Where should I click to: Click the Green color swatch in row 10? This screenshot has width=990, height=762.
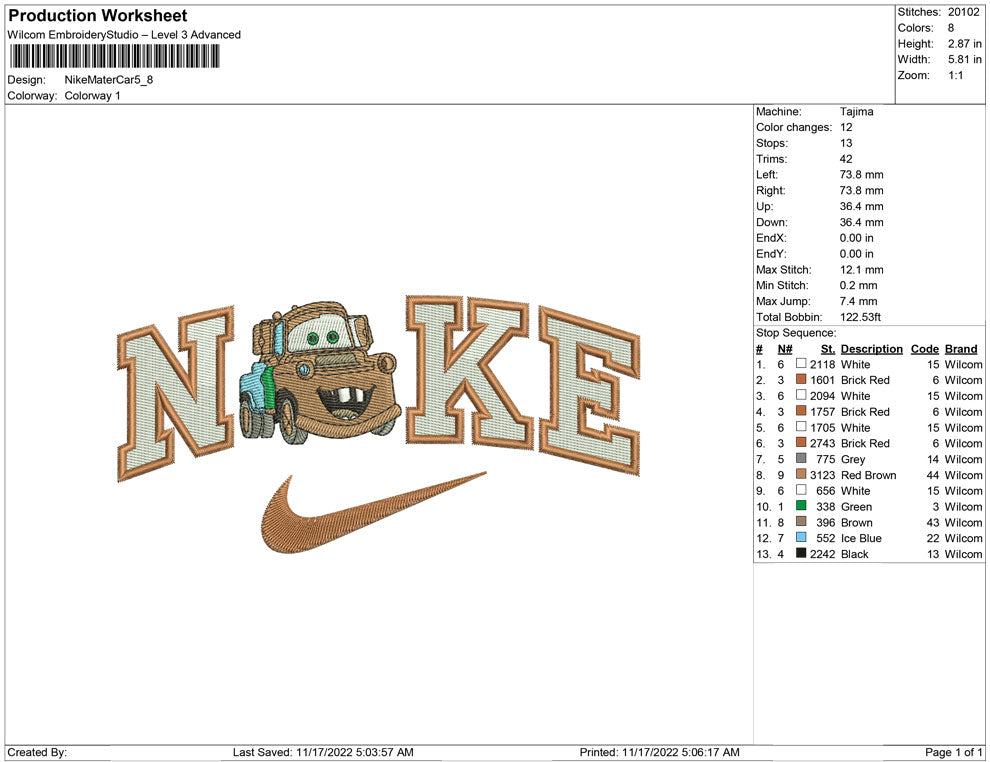pyautogui.click(x=801, y=506)
